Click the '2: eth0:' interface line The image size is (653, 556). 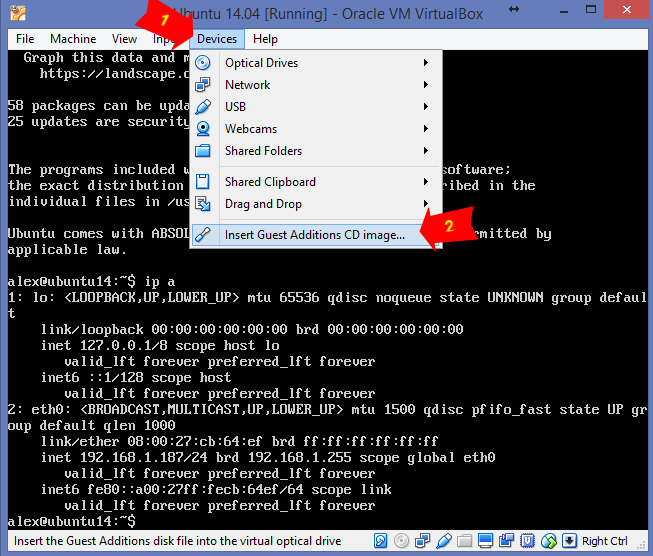coord(327,410)
